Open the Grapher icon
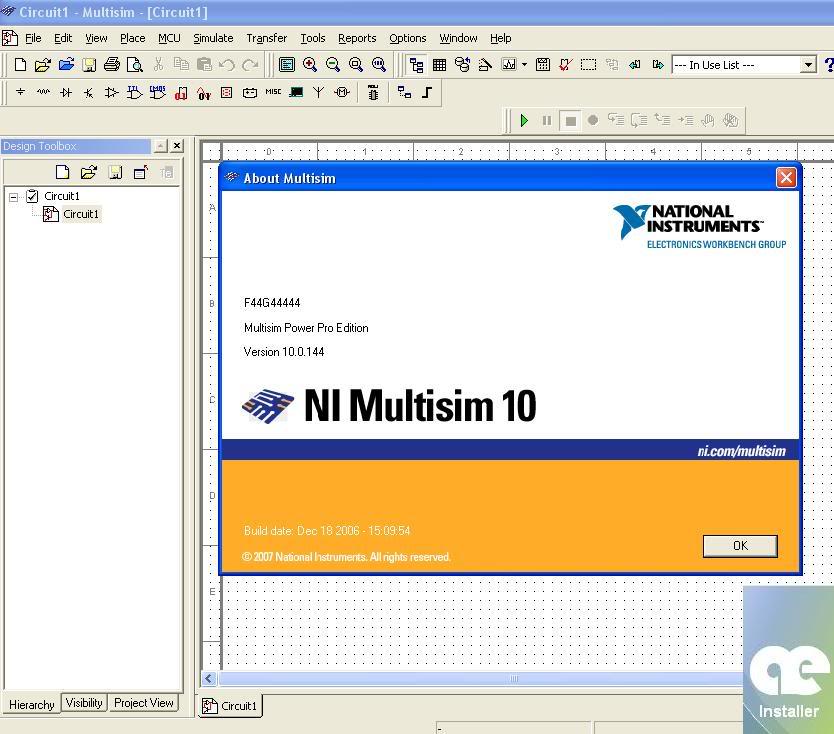The image size is (834, 734). [509, 65]
